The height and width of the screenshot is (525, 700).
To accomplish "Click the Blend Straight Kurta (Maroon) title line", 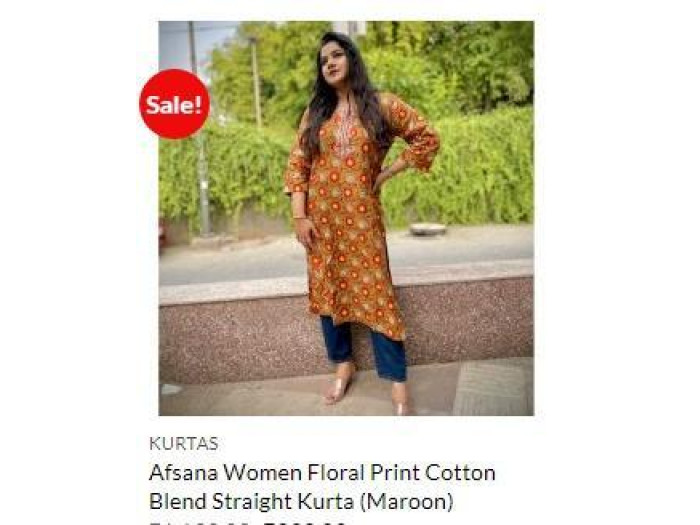I will click(301, 501).
